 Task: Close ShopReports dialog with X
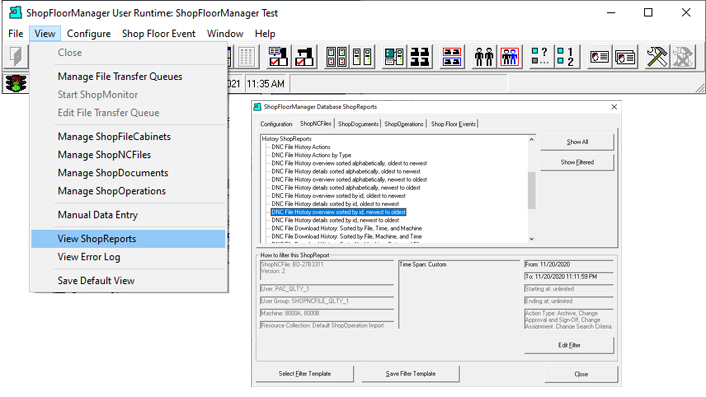[614, 107]
